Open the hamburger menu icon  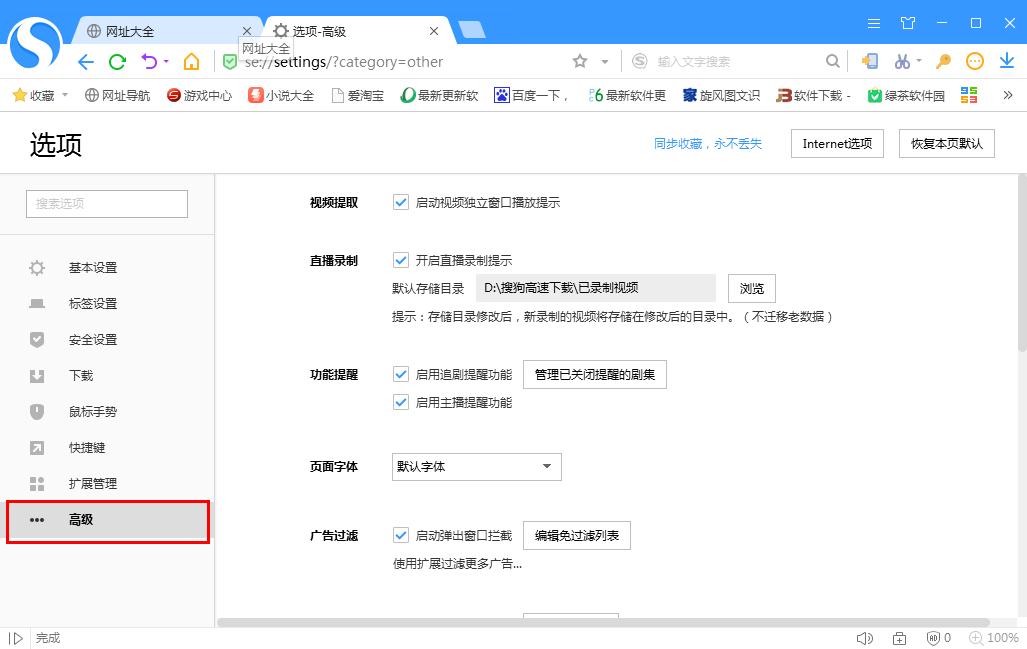pos(872,22)
